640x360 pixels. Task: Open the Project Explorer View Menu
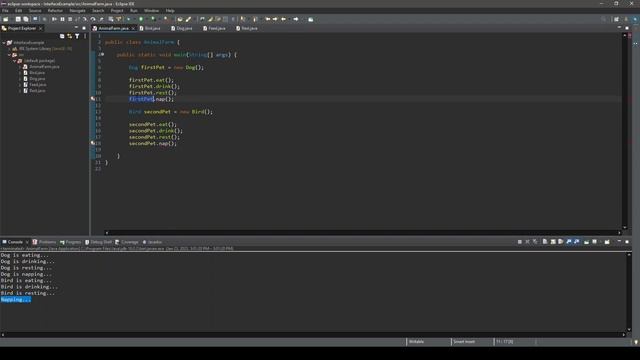pyautogui.click(x=85, y=36)
